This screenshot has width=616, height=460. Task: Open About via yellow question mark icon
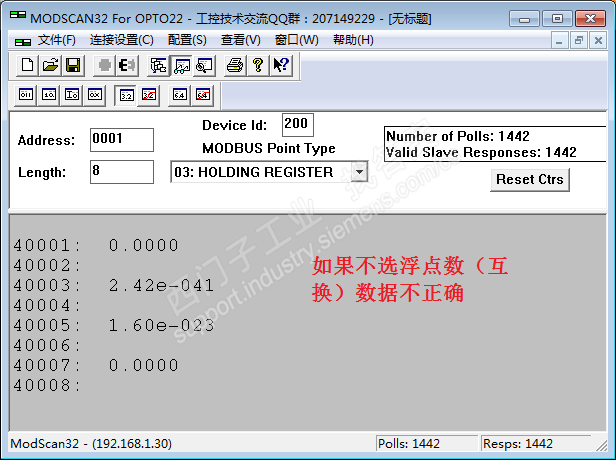click(258, 65)
